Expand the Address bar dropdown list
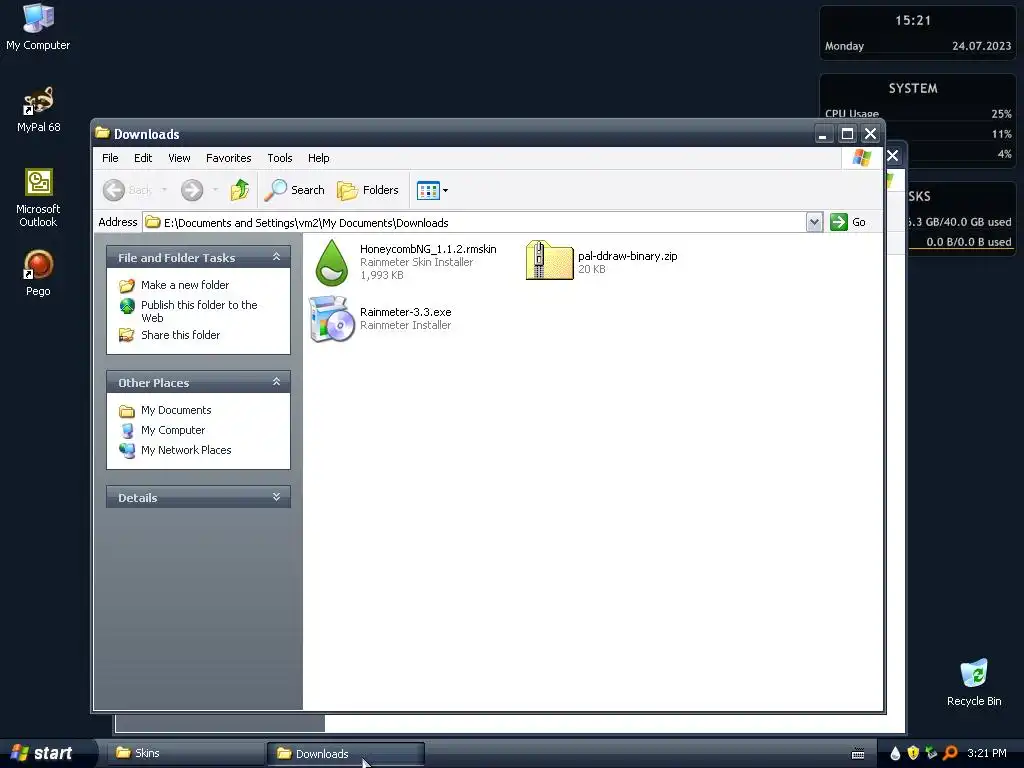The image size is (1024, 768). click(x=814, y=222)
